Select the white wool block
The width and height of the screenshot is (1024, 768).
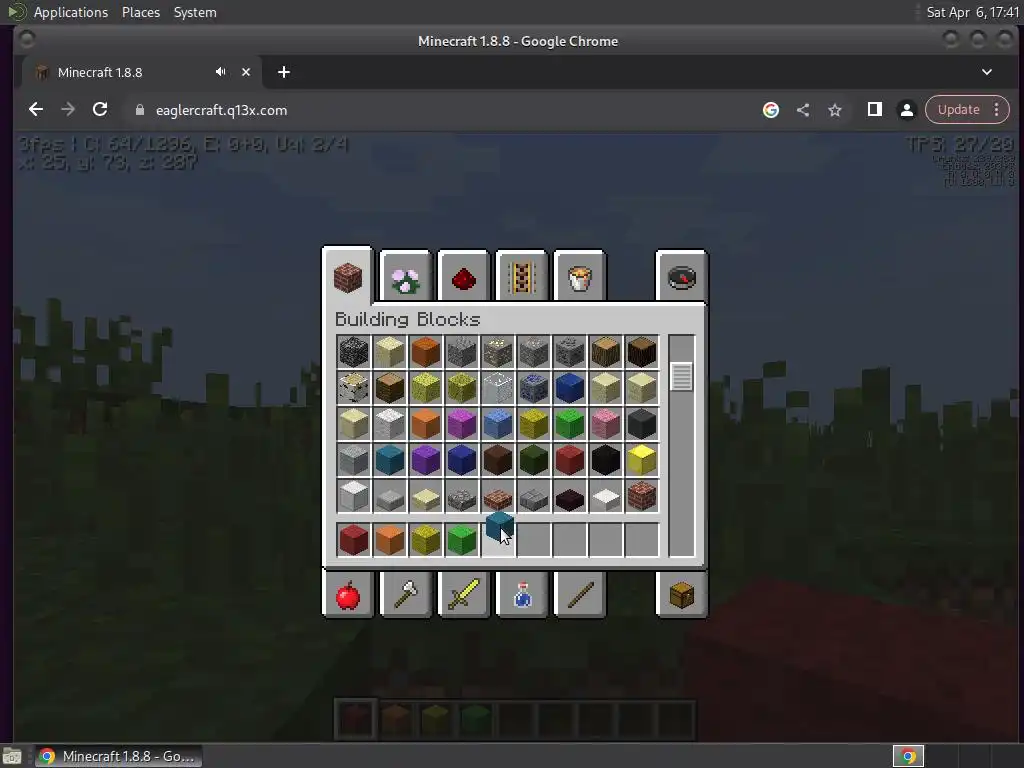click(x=390, y=424)
